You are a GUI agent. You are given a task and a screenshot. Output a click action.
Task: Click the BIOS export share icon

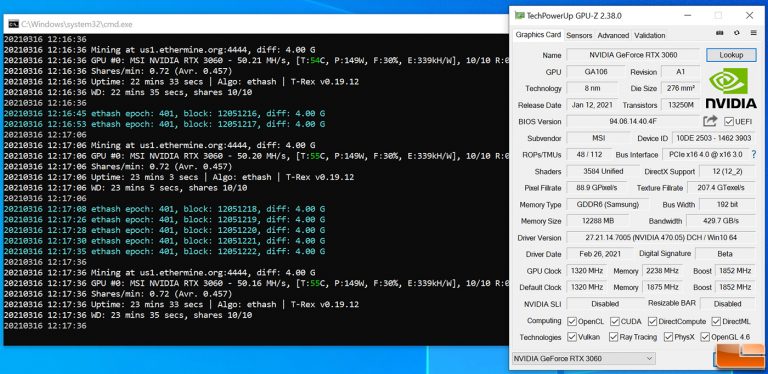[x=710, y=121]
